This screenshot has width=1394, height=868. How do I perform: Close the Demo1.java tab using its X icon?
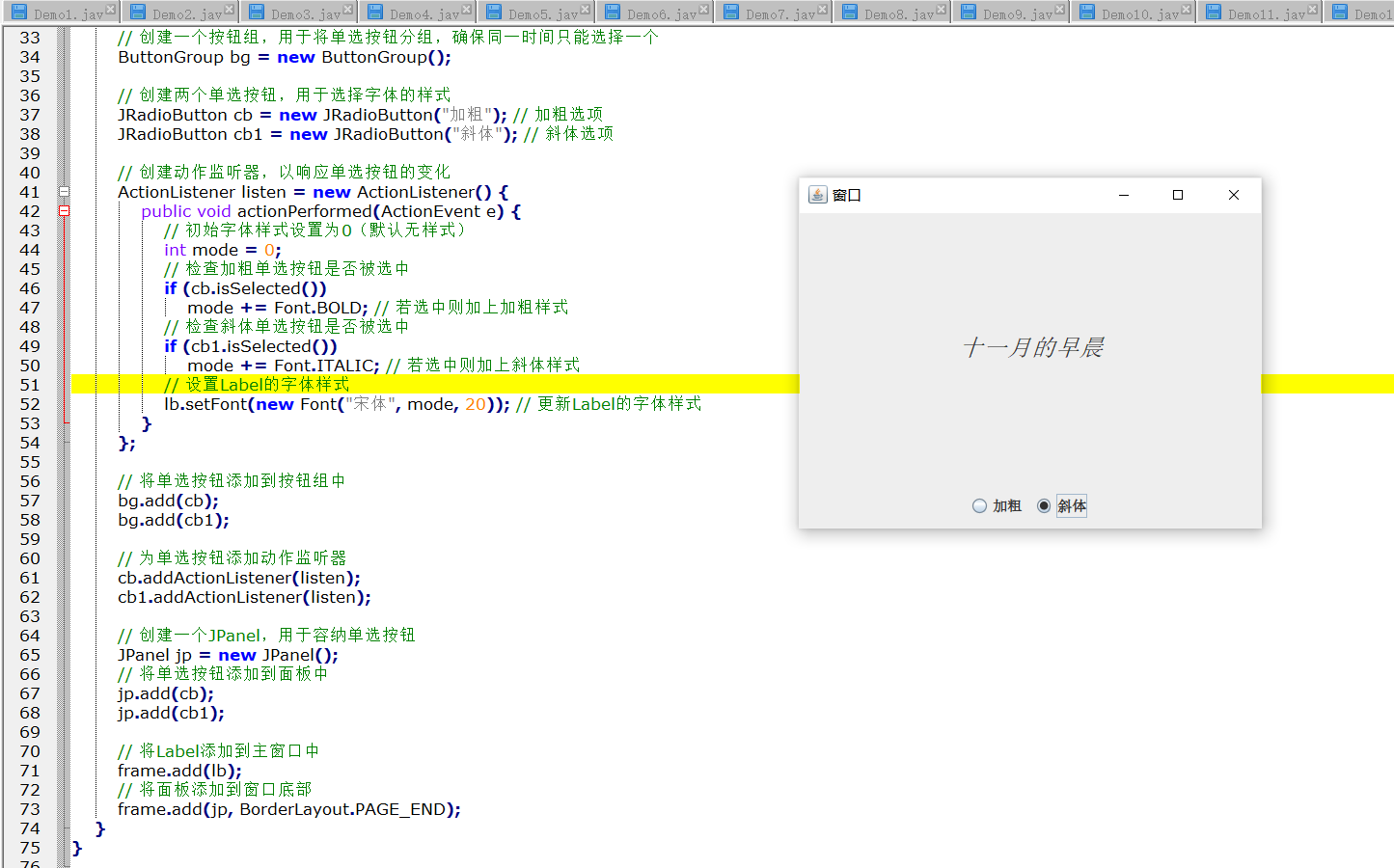pyautogui.click(x=110, y=9)
